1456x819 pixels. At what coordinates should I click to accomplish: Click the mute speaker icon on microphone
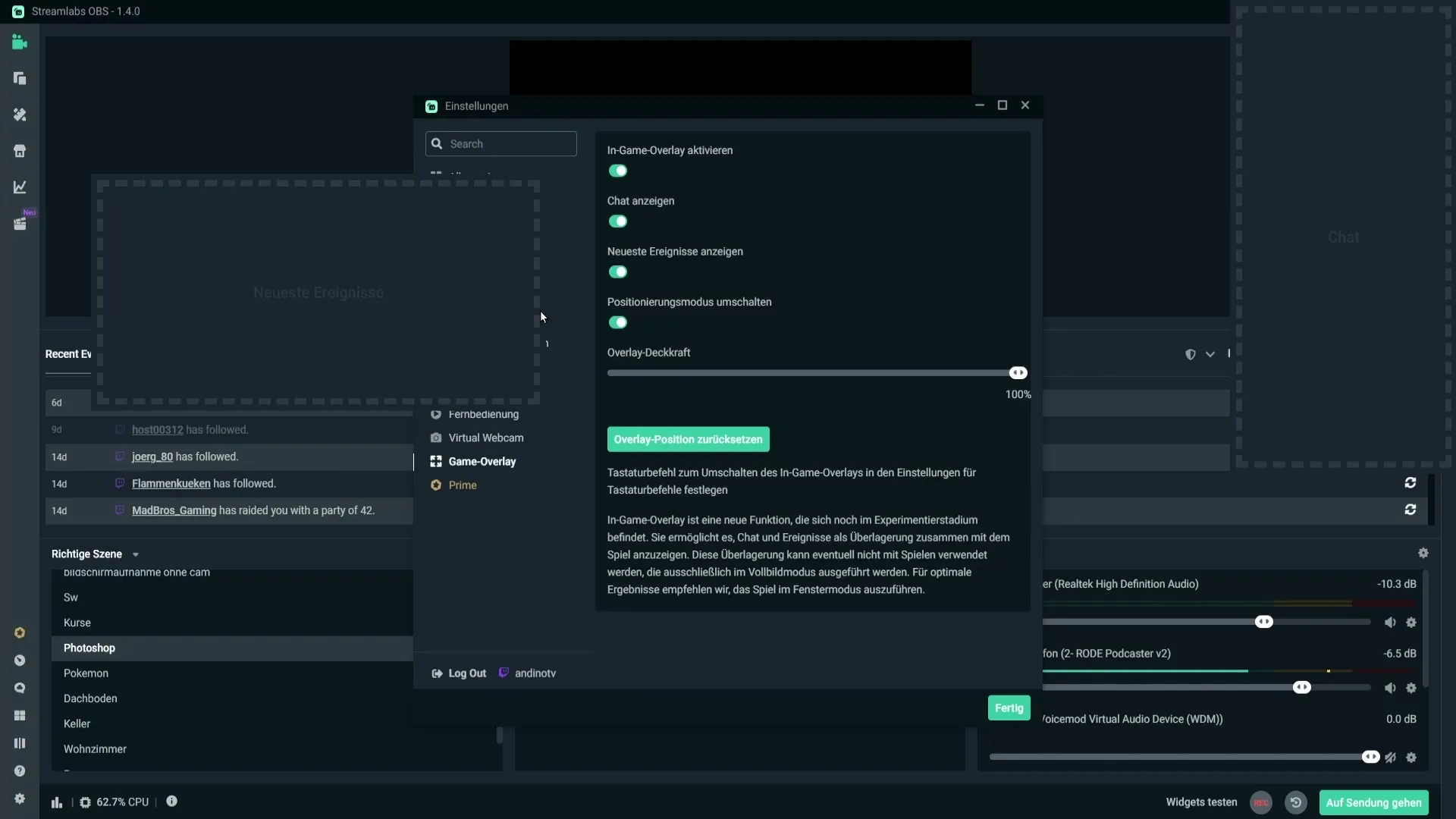pos(1389,688)
